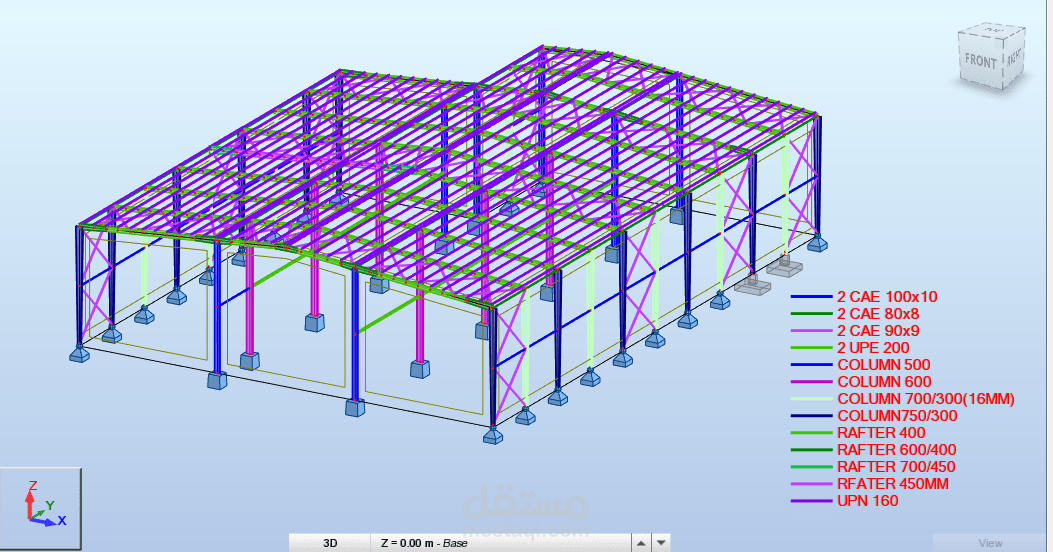The image size is (1053, 552).
Task: Switch to the View tab at the bottom
Action: [x=991, y=543]
